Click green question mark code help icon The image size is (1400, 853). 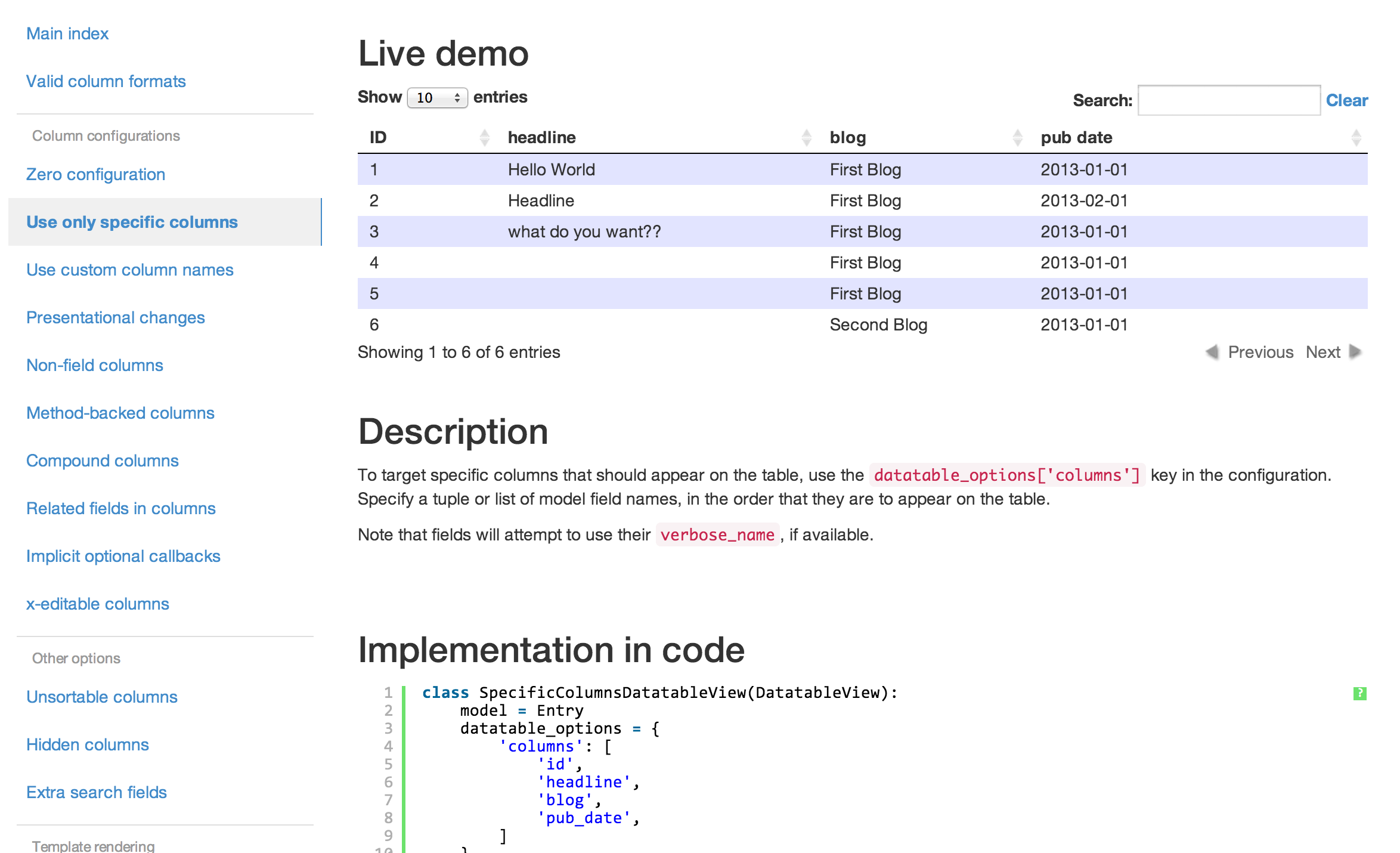[1359, 693]
